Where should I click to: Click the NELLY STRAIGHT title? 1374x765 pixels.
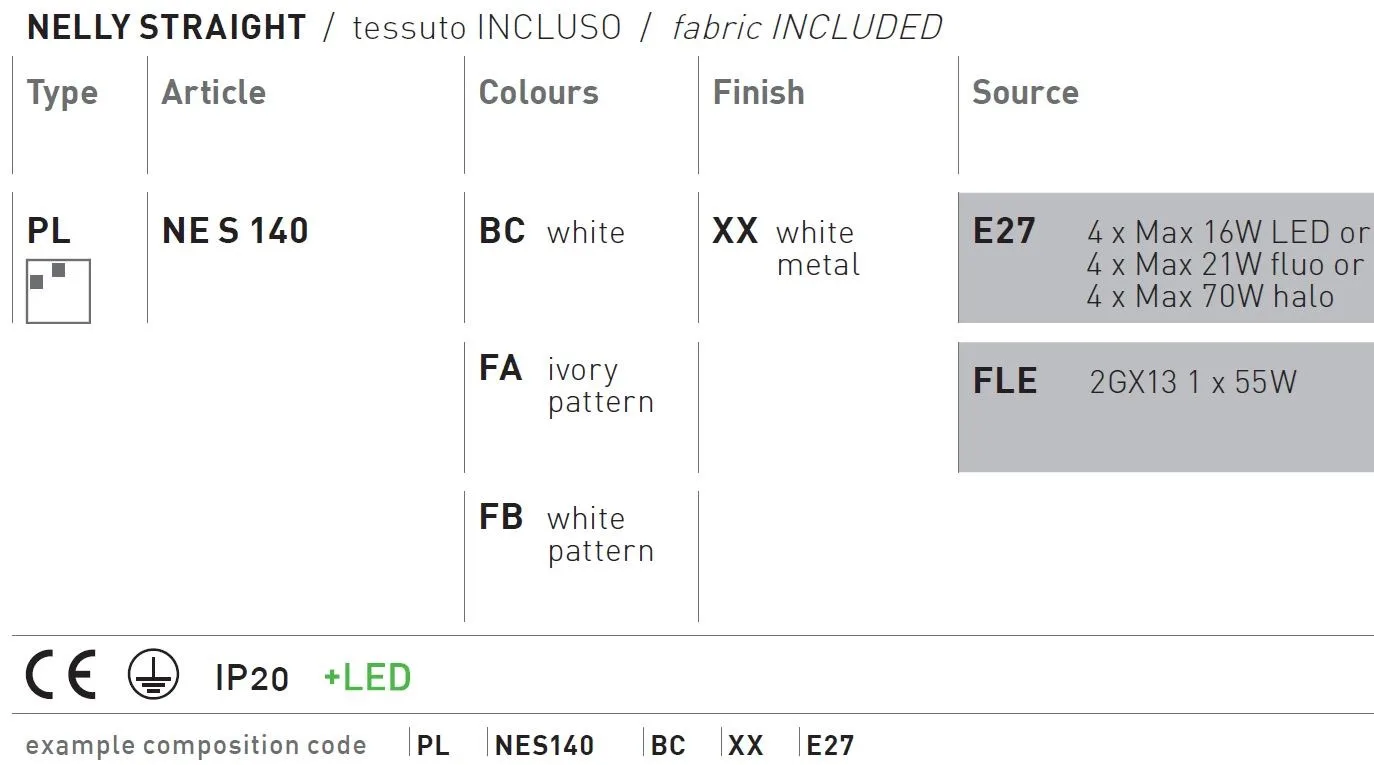[x=167, y=27]
